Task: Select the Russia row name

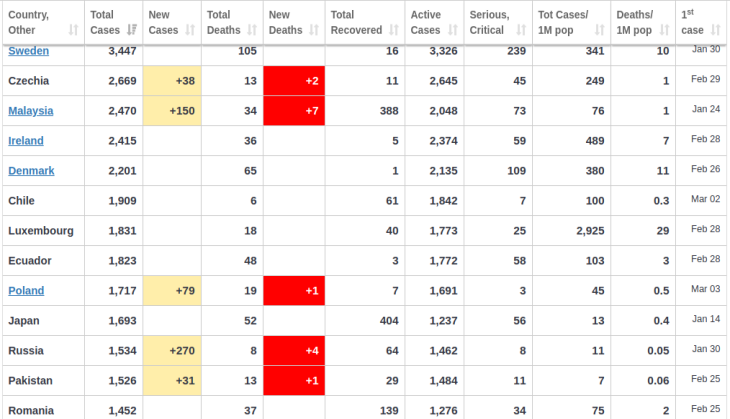Action: tap(26, 351)
